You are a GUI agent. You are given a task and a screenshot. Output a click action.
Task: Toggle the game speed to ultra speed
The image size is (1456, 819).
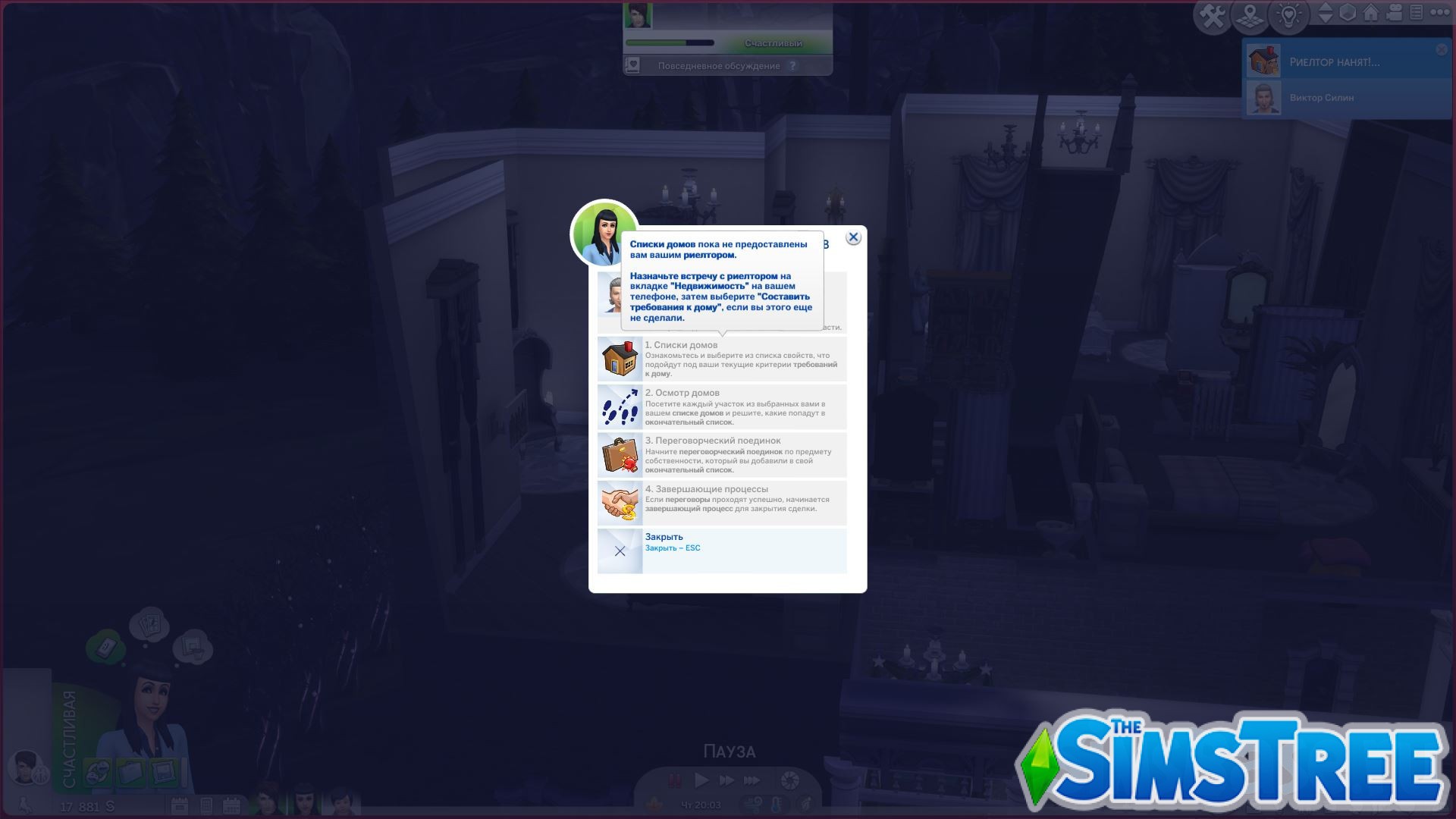[x=752, y=780]
